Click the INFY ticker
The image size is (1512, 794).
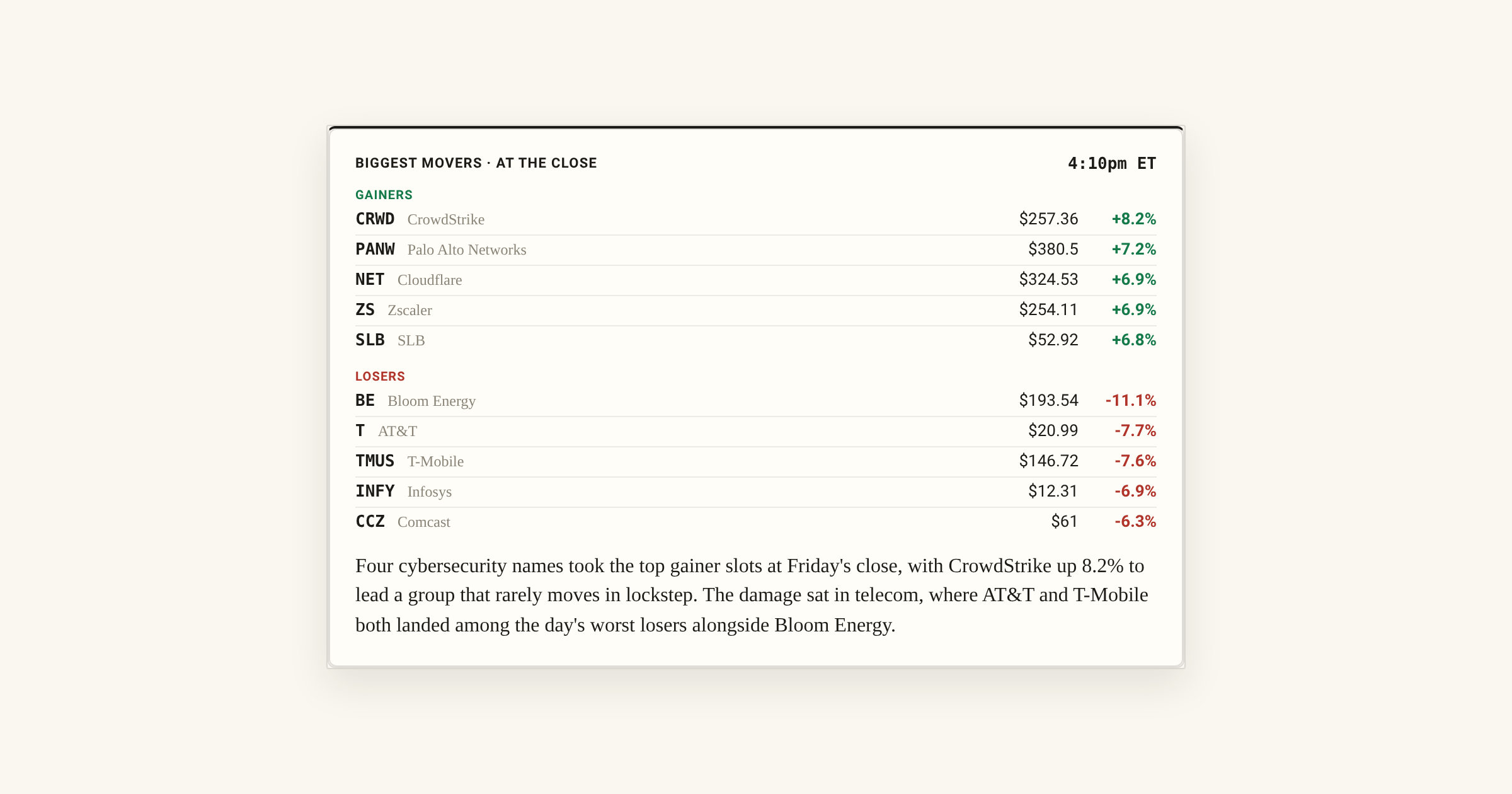375,491
